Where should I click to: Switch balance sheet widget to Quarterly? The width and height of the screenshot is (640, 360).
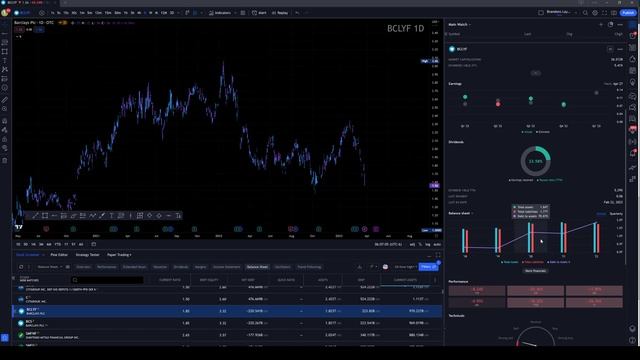tap(616, 213)
